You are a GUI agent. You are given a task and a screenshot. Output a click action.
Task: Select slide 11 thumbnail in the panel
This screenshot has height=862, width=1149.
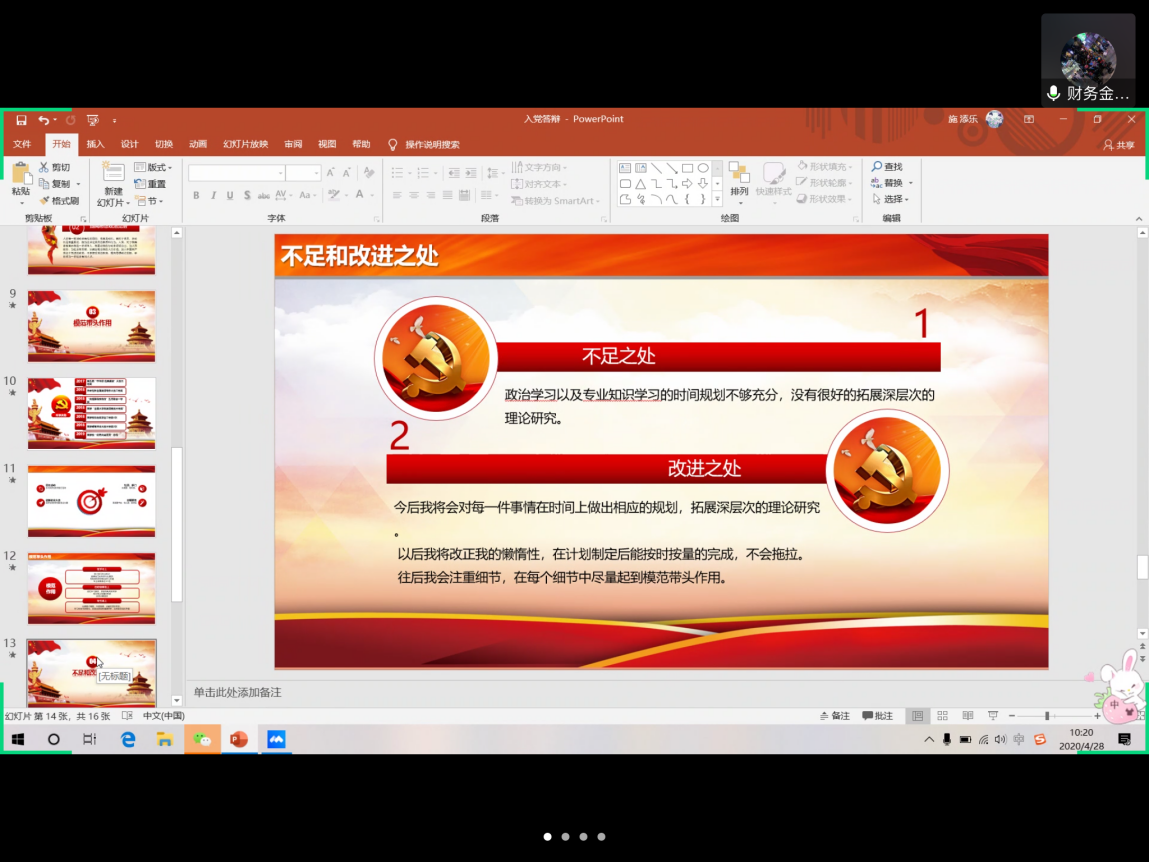pyautogui.click(x=91, y=500)
